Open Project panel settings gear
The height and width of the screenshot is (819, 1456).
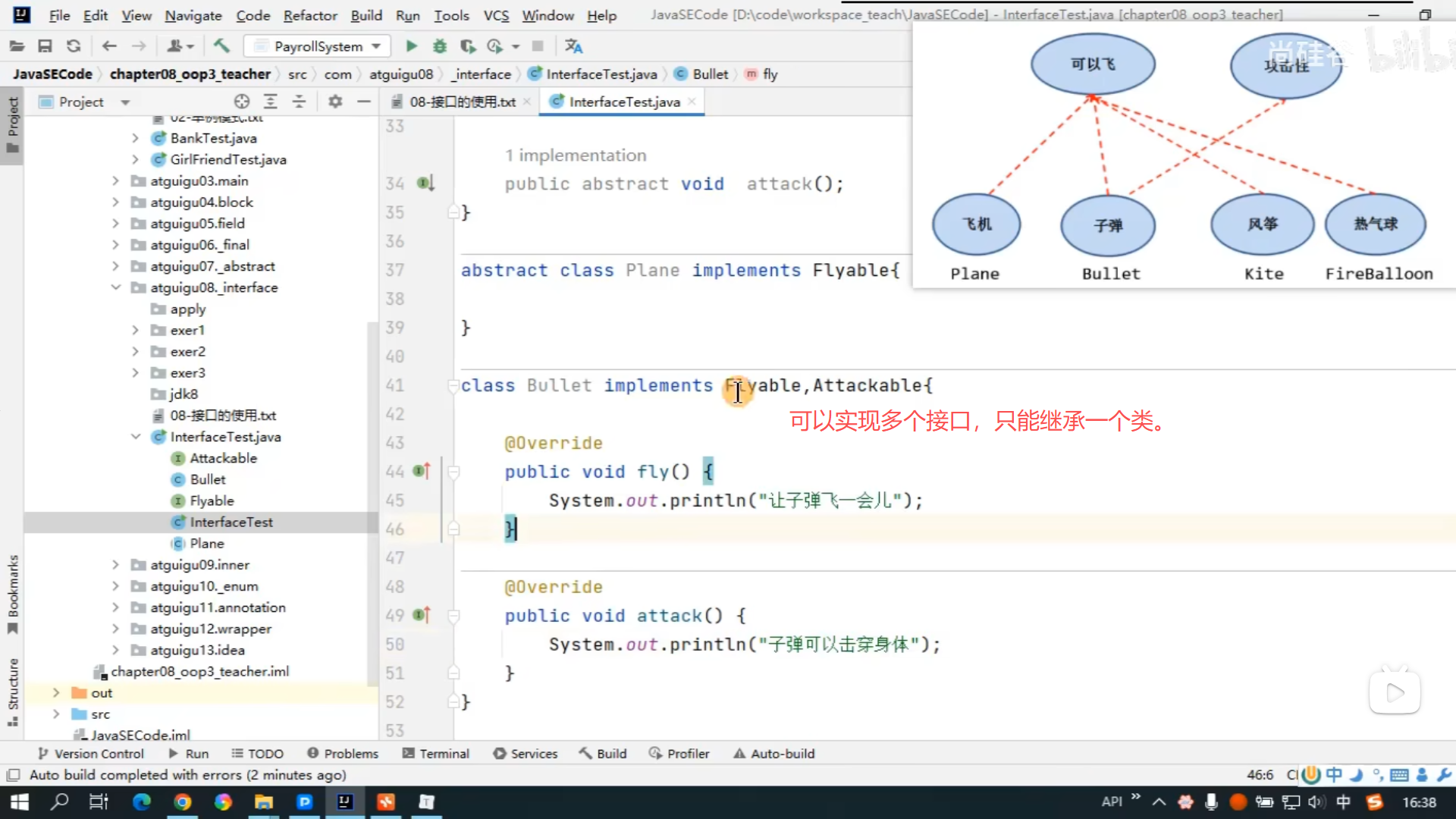(x=335, y=102)
